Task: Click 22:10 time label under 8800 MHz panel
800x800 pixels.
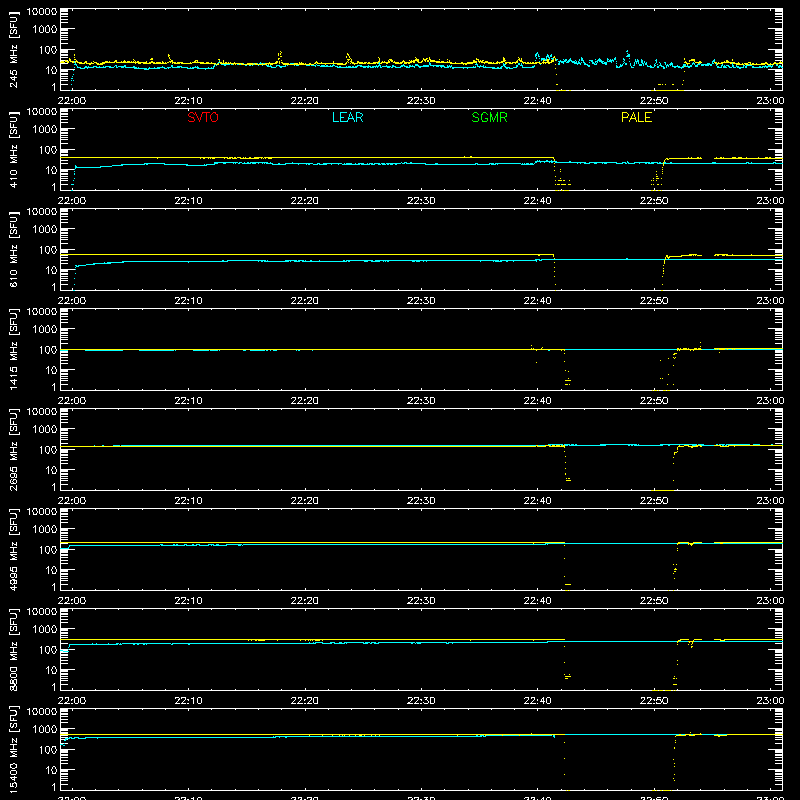Action: [x=188, y=701]
